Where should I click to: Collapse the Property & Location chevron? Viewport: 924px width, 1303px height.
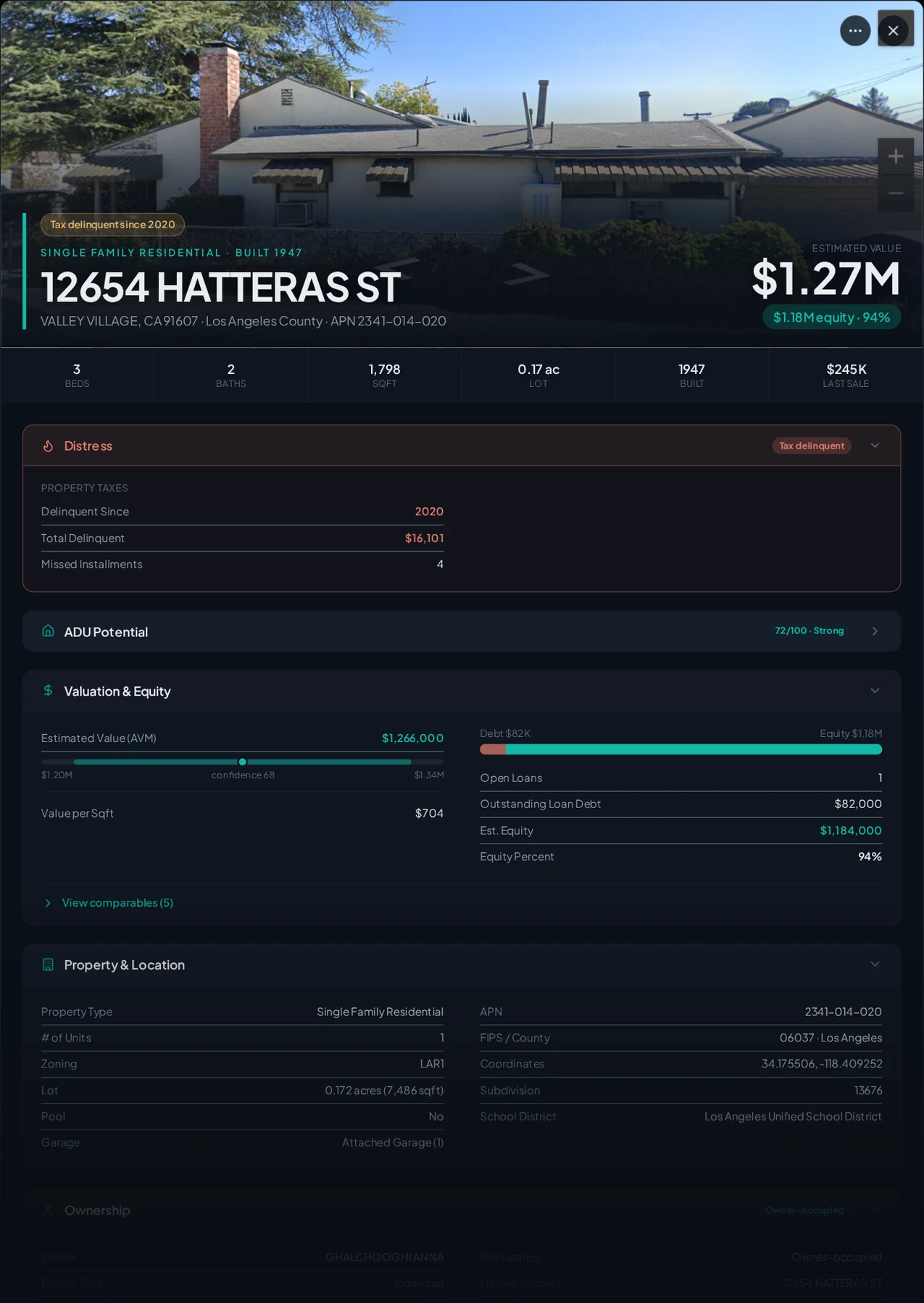(875, 964)
